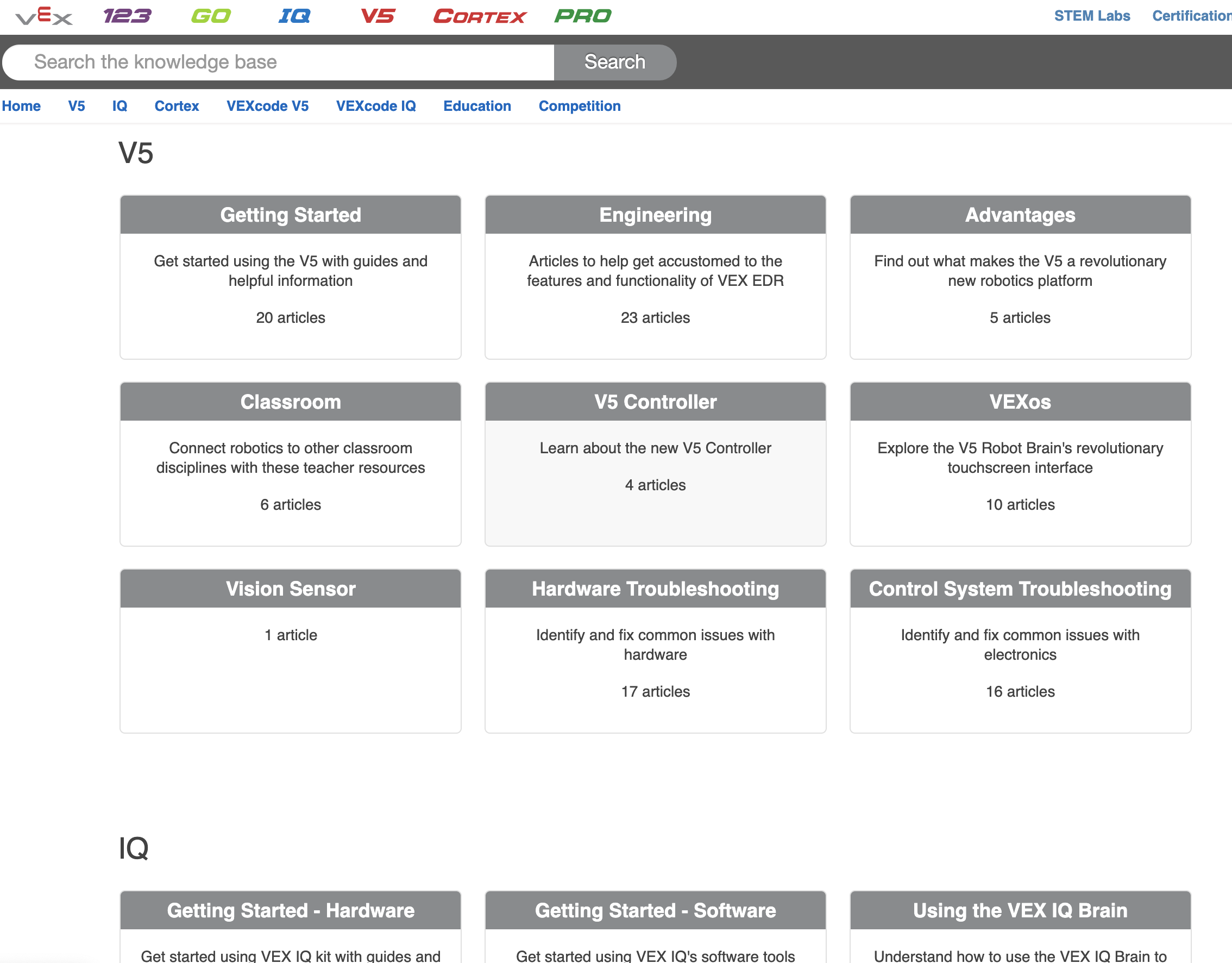Go to the Home menu item
Image resolution: width=1232 pixels, height=963 pixels.
[x=21, y=106]
